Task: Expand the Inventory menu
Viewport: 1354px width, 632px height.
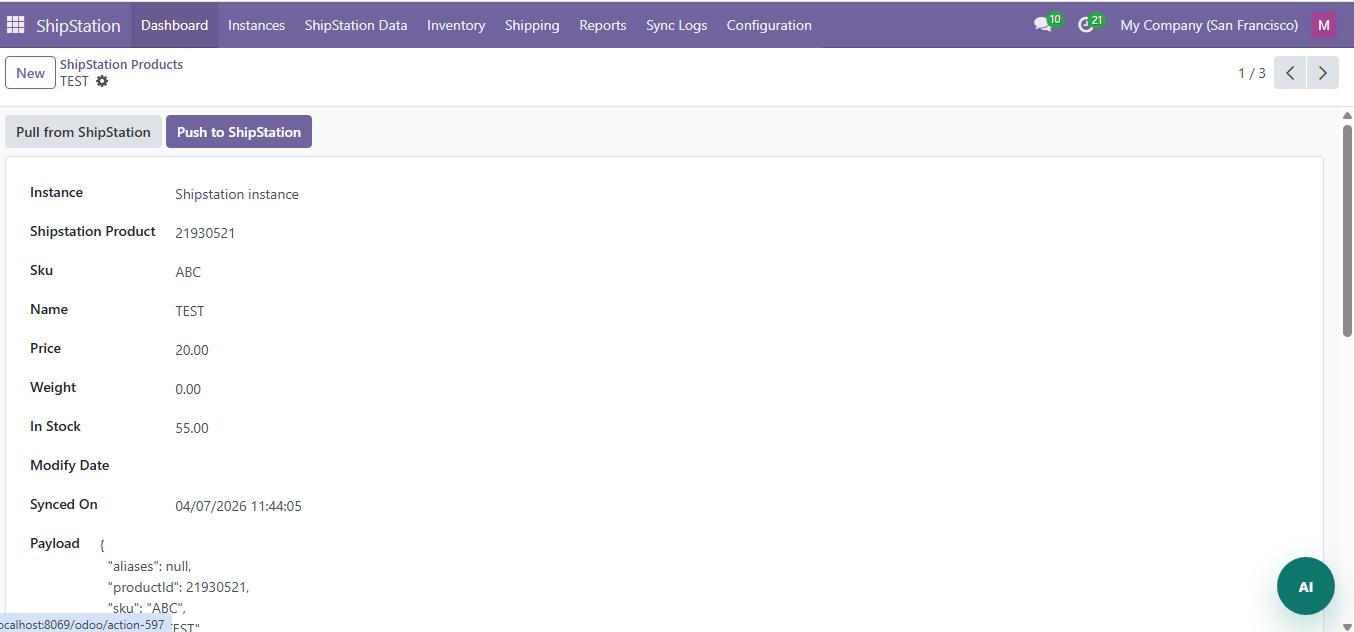Action: [x=456, y=25]
